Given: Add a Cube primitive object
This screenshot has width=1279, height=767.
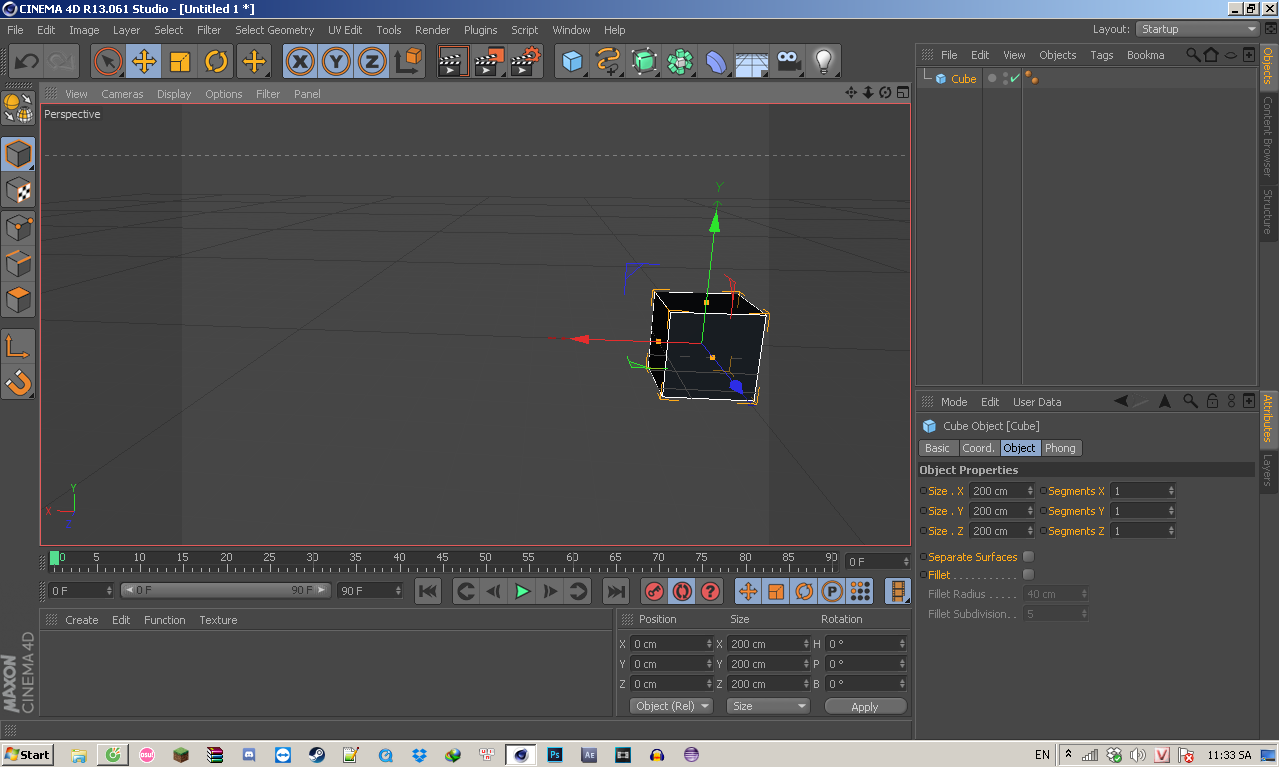Looking at the screenshot, I should (x=571, y=62).
